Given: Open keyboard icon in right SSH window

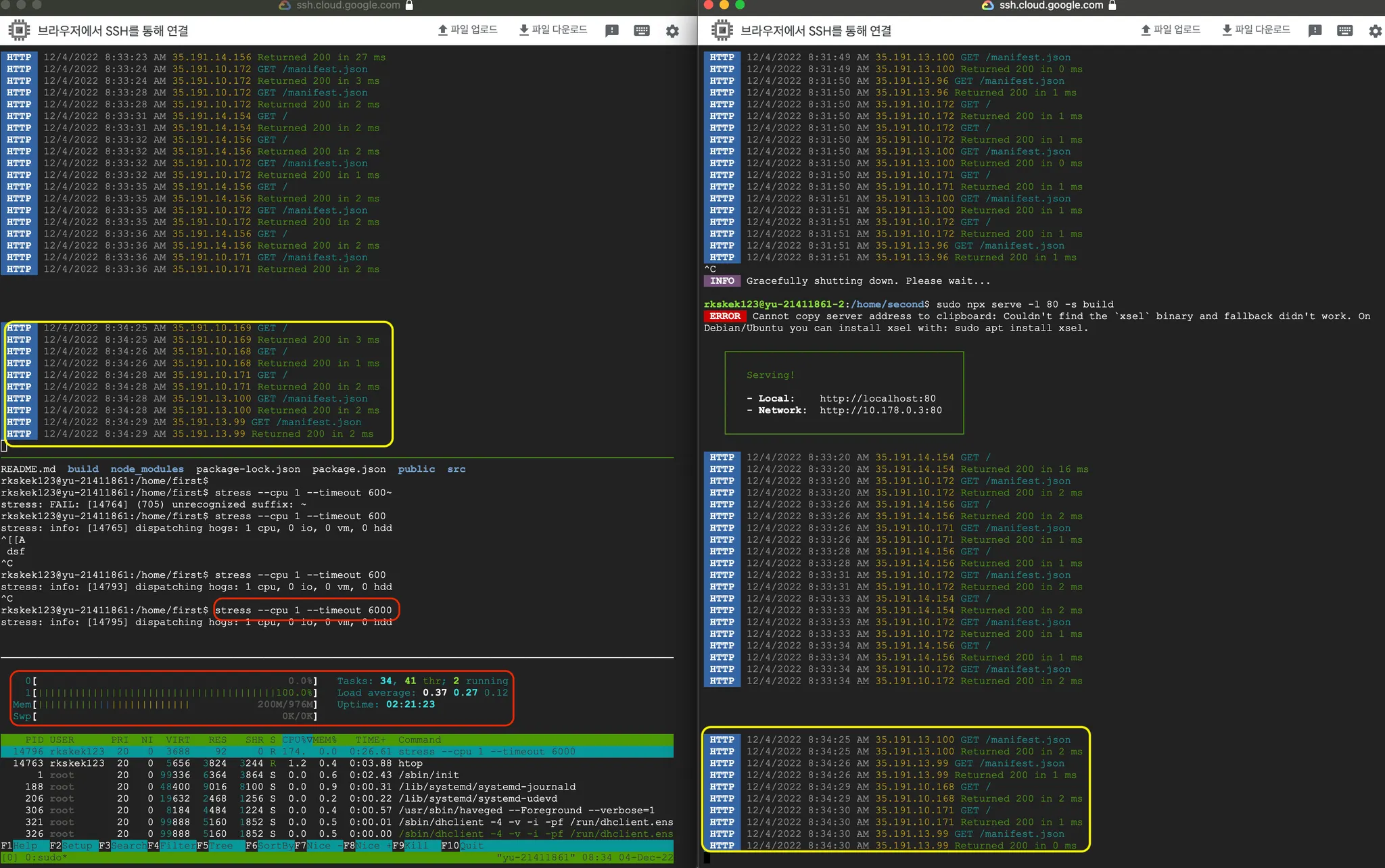Looking at the screenshot, I should coord(1345,30).
